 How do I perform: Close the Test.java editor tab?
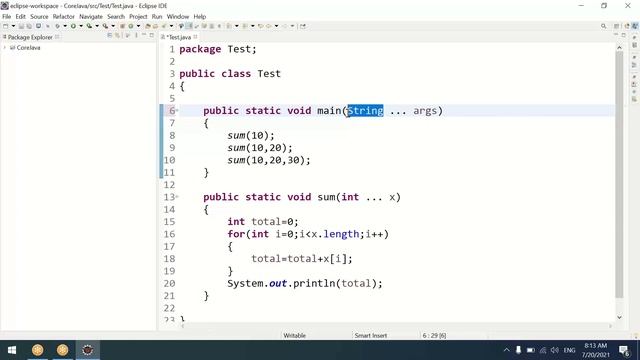click(x=196, y=37)
